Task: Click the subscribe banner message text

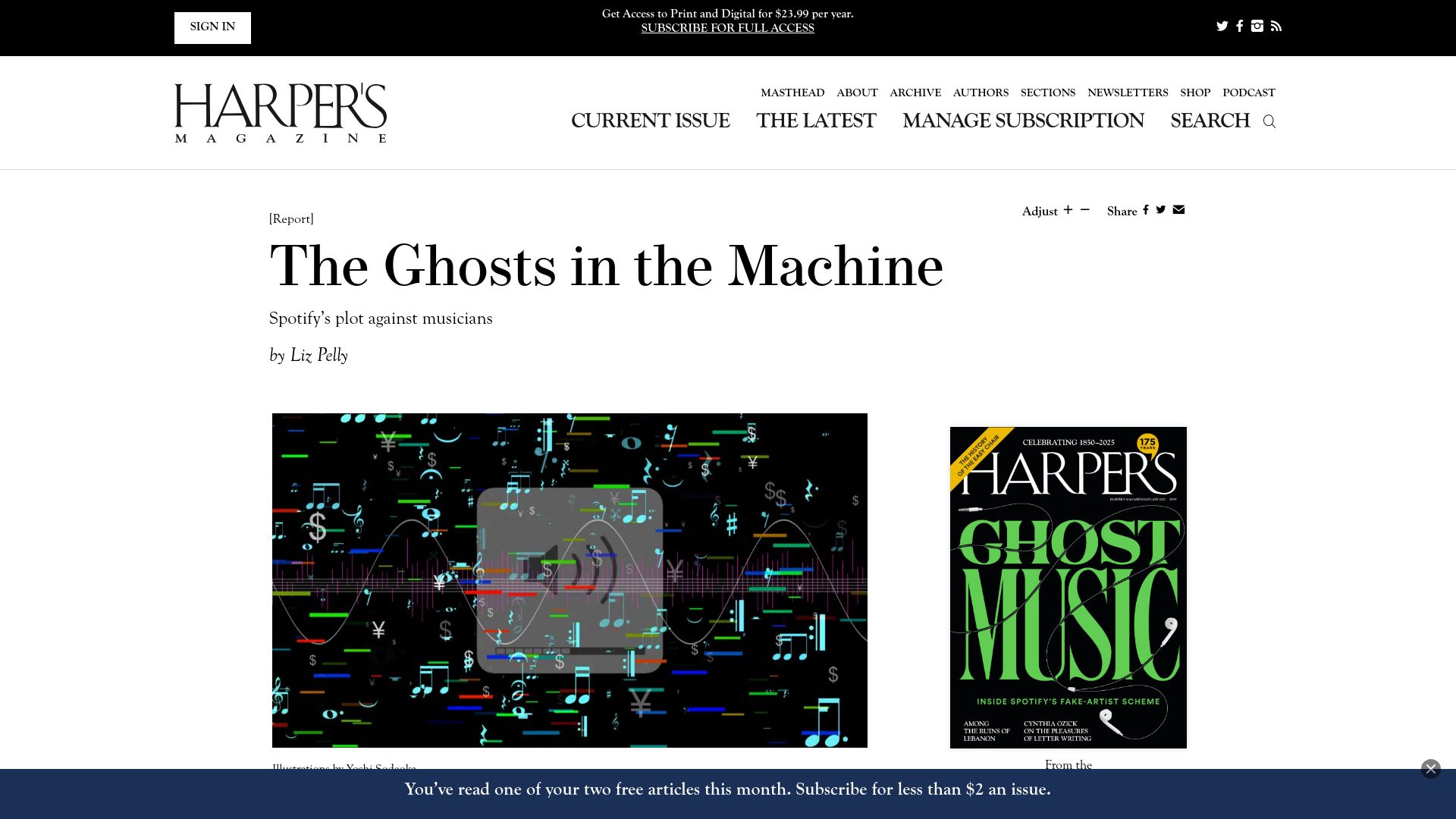Action: 727,789
